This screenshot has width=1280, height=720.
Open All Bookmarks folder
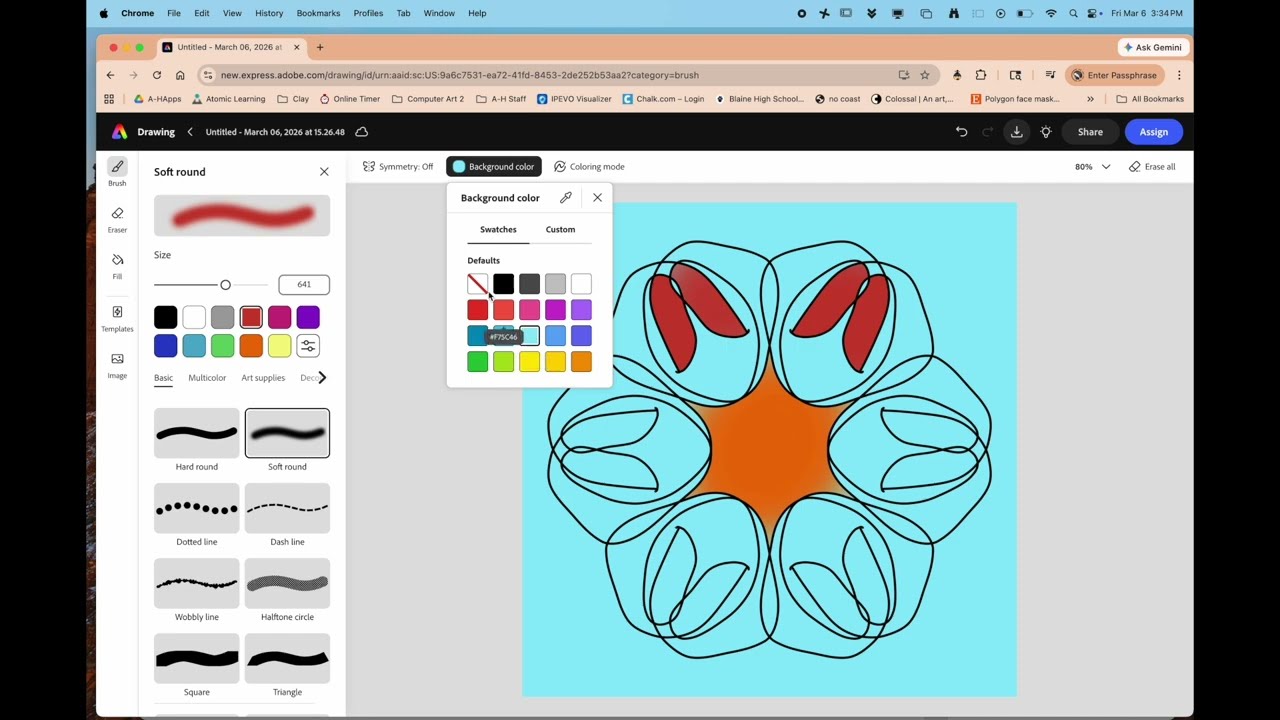pos(1150,99)
